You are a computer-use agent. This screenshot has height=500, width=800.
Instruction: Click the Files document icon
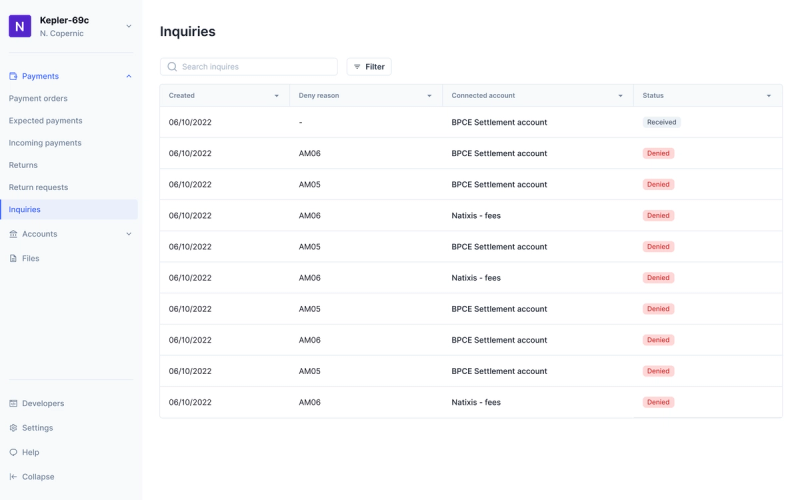(x=13, y=258)
